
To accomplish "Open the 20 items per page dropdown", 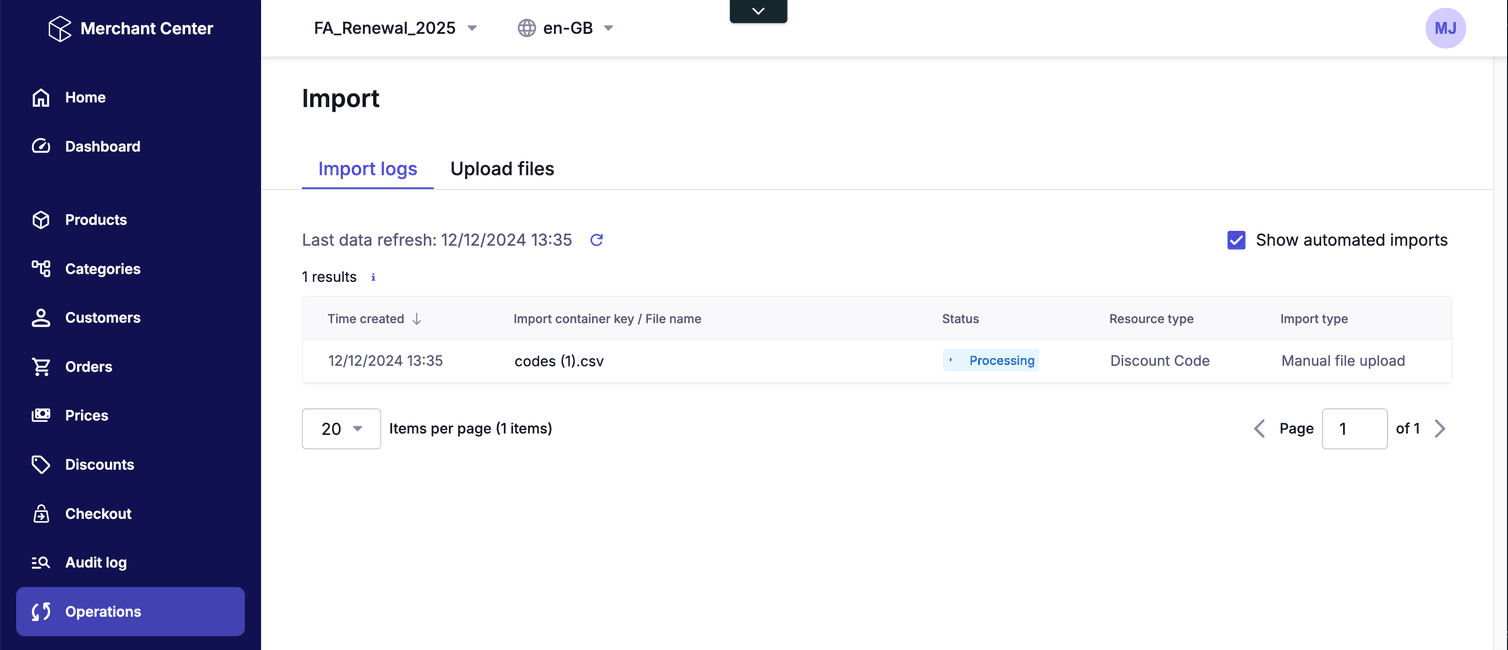I will click(341, 429).
